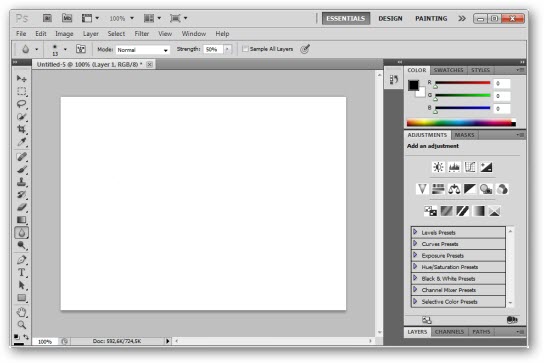
Task: Select the Eyedropper tool
Action: coord(22,142)
